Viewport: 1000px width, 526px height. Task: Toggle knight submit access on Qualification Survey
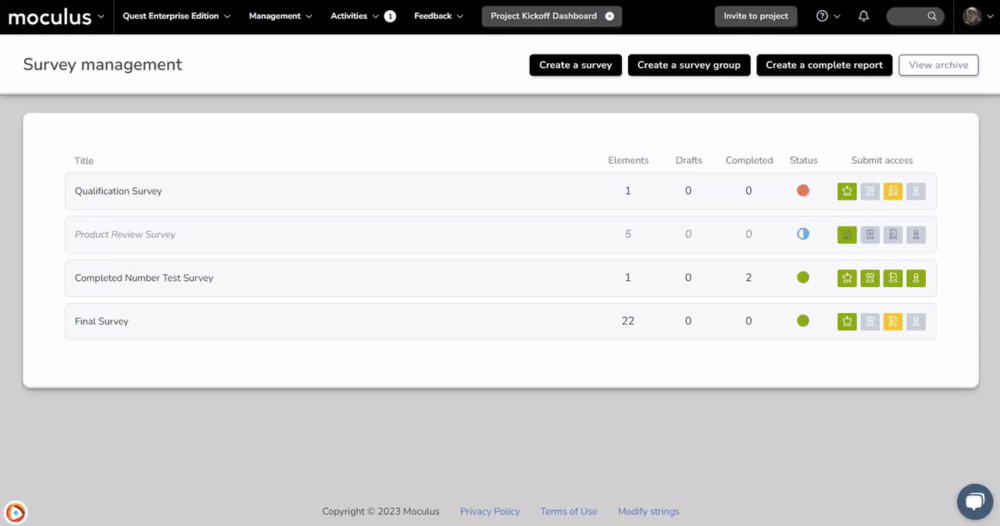893,191
